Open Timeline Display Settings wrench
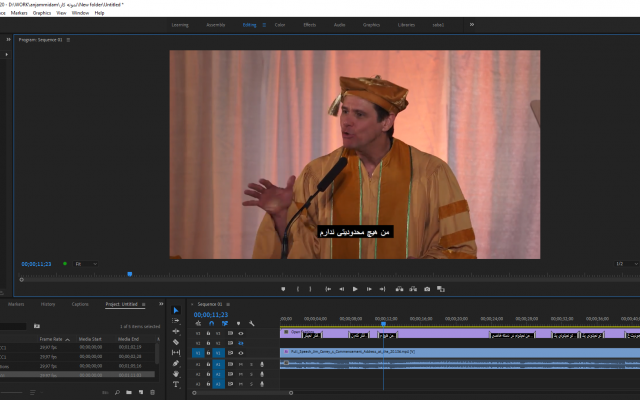Image resolution: width=640 pixels, height=400 pixels. (x=251, y=323)
